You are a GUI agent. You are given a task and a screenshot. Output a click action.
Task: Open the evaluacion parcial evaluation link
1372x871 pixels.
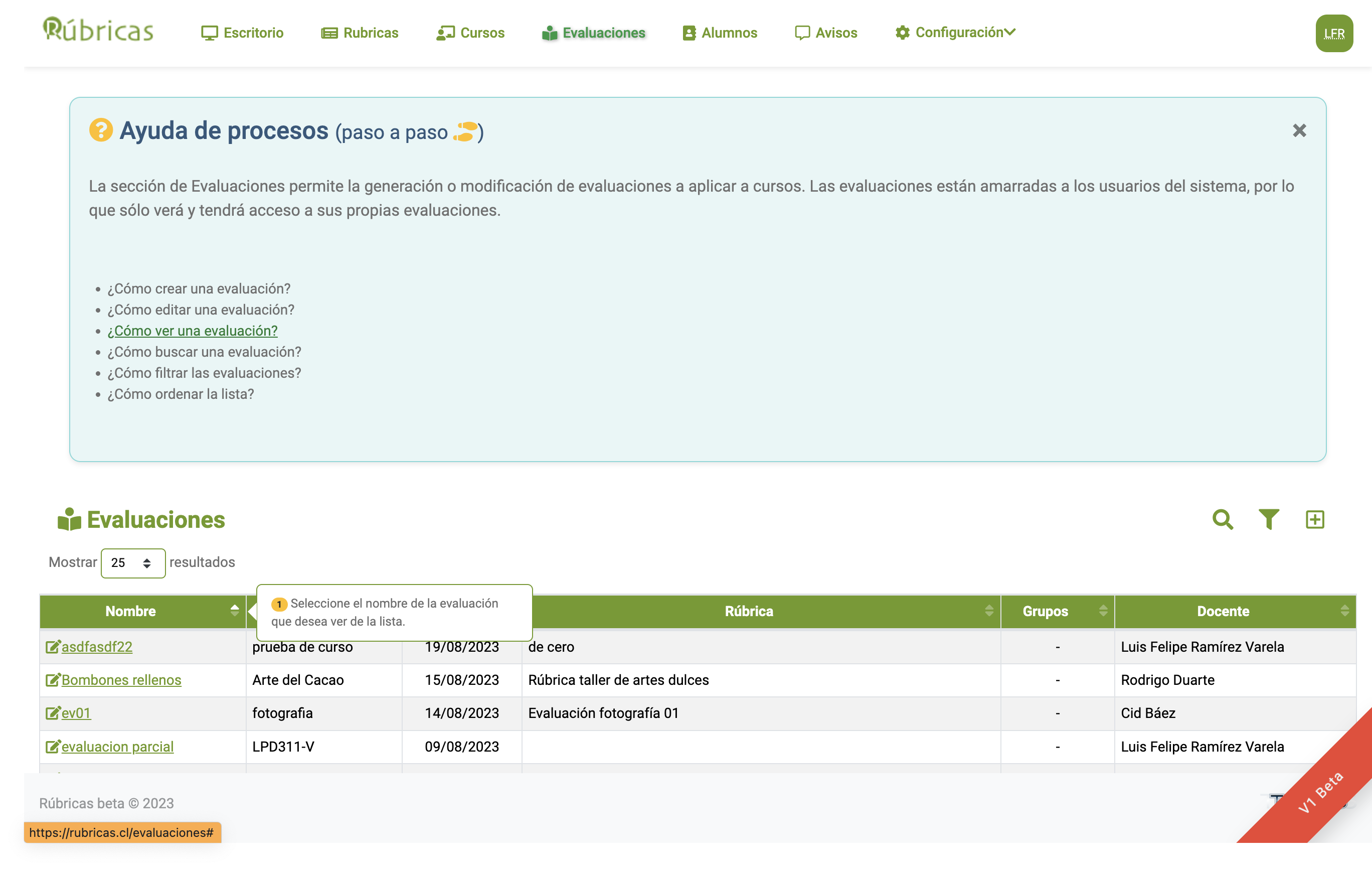[x=117, y=747]
